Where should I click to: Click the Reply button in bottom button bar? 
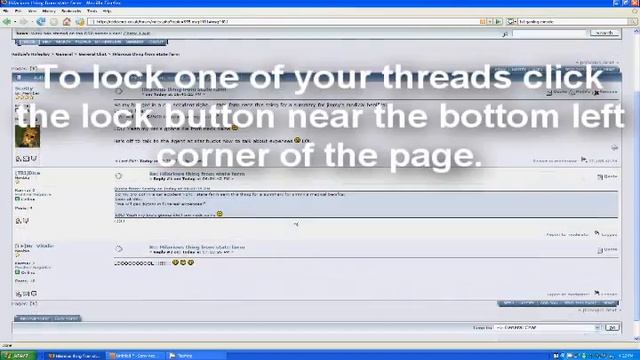(508, 303)
